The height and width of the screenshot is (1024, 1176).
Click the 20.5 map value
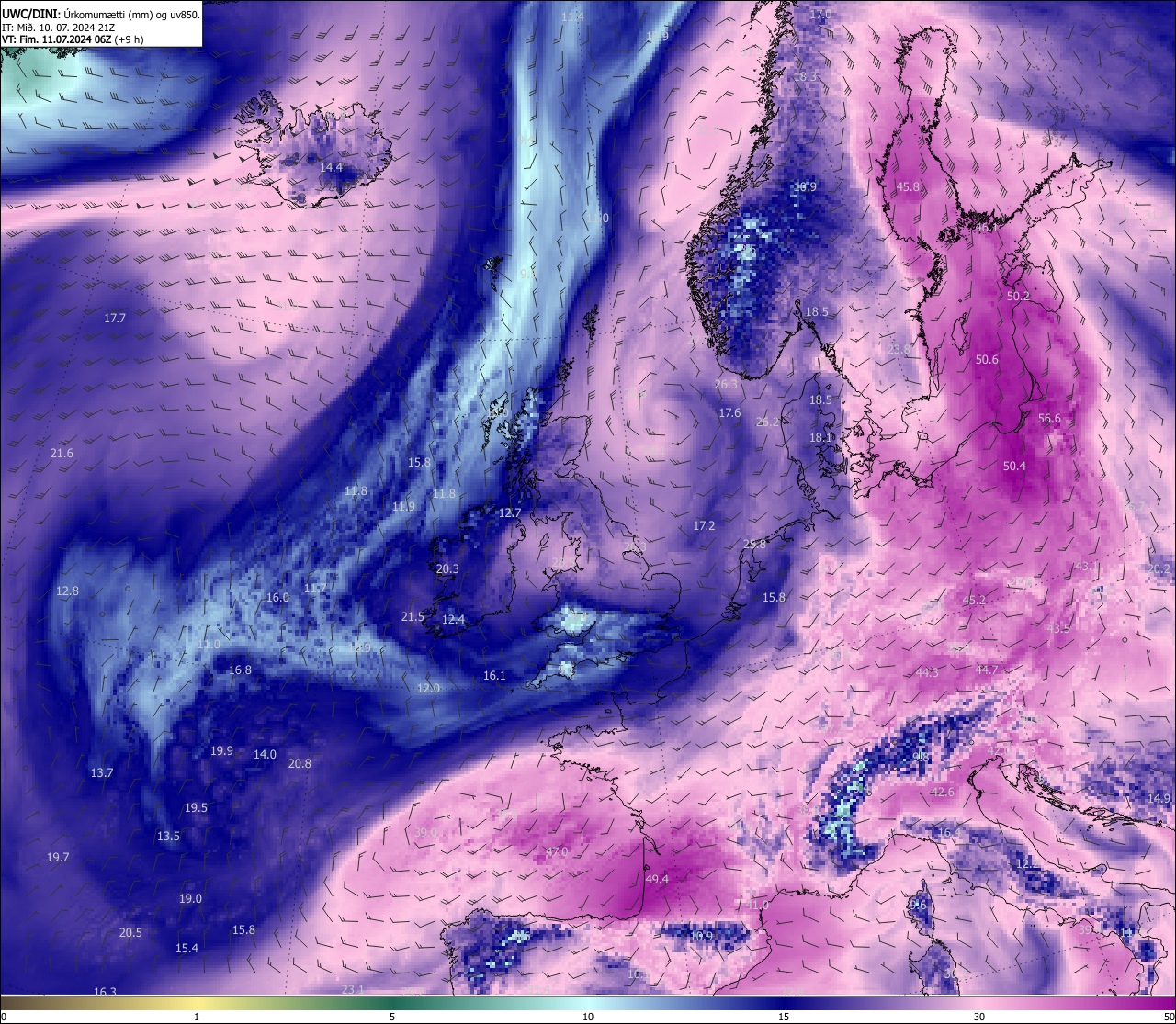pos(130,932)
